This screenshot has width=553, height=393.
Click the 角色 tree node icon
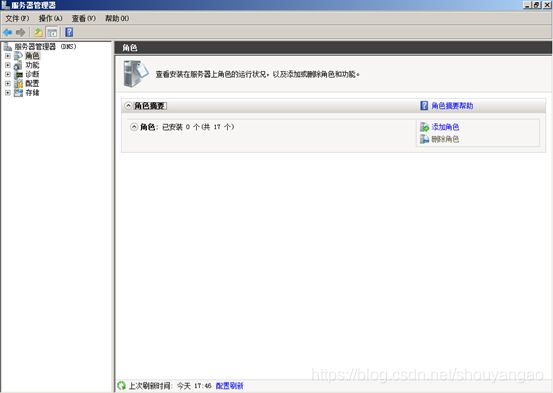tap(18, 56)
